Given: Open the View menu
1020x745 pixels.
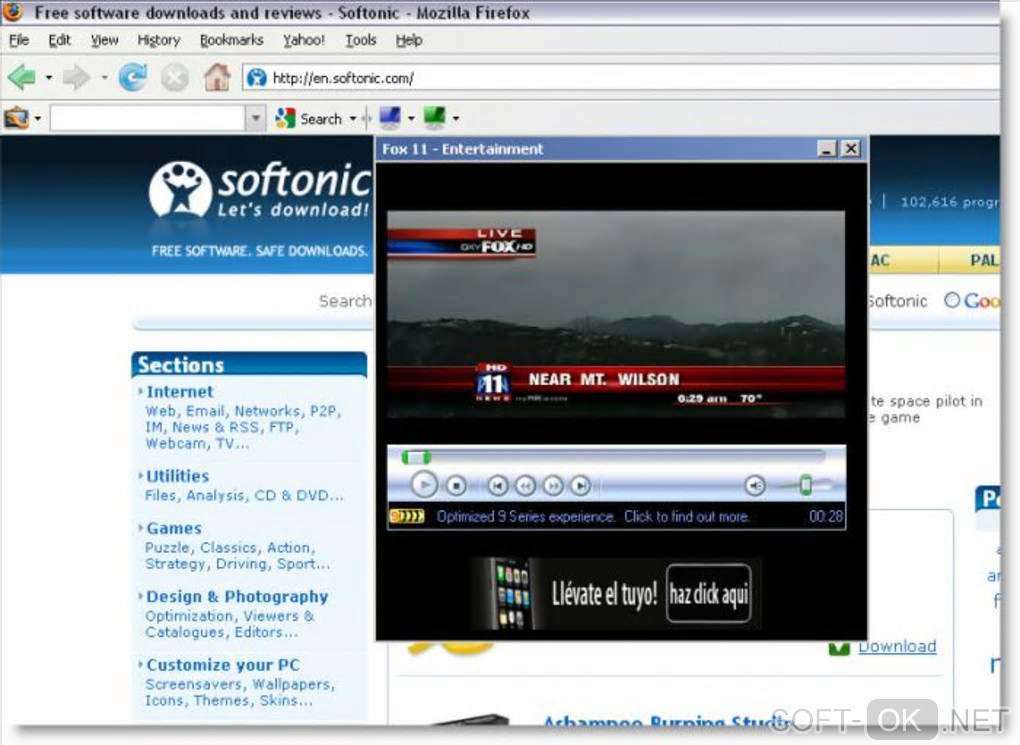Looking at the screenshot, I should pyautogui.click(x=105, y=40).
